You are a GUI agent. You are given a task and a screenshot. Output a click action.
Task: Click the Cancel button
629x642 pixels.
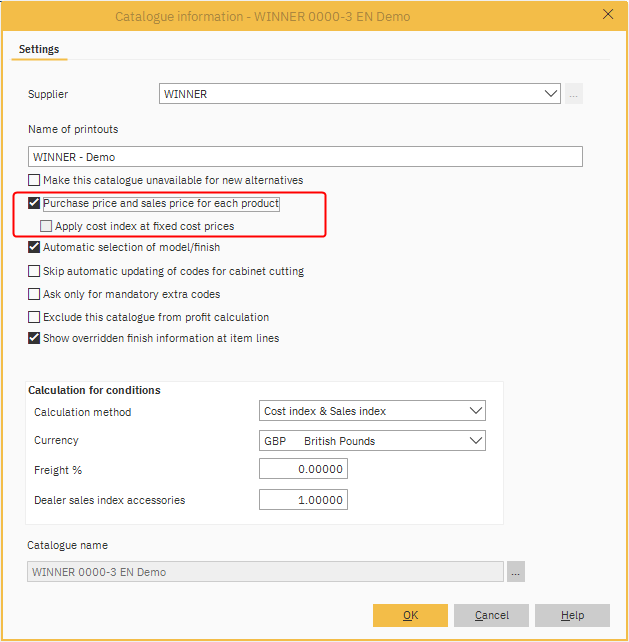[491, 615]
